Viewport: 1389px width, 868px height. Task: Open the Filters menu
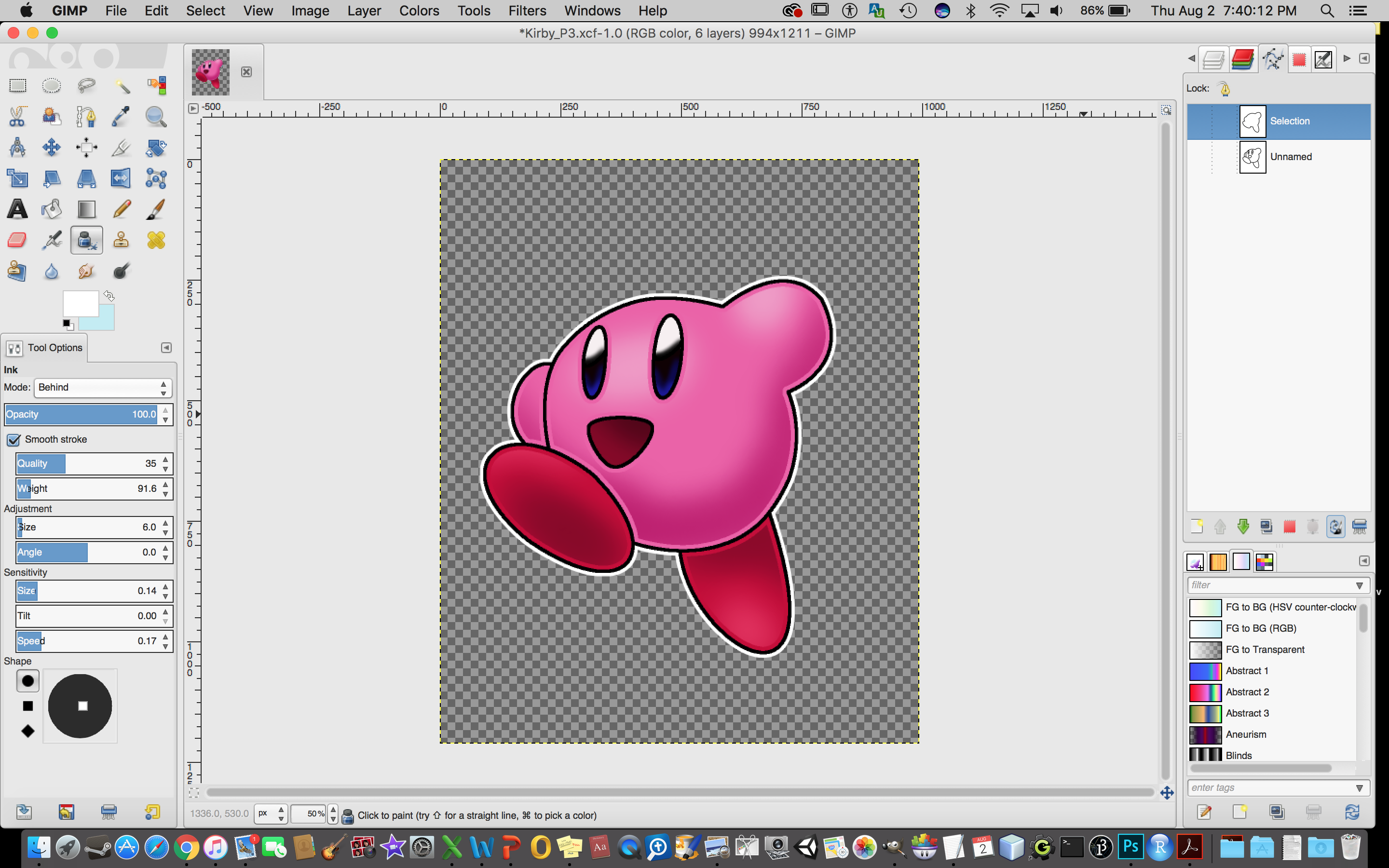pyautogui.click(x=527, y=11)
